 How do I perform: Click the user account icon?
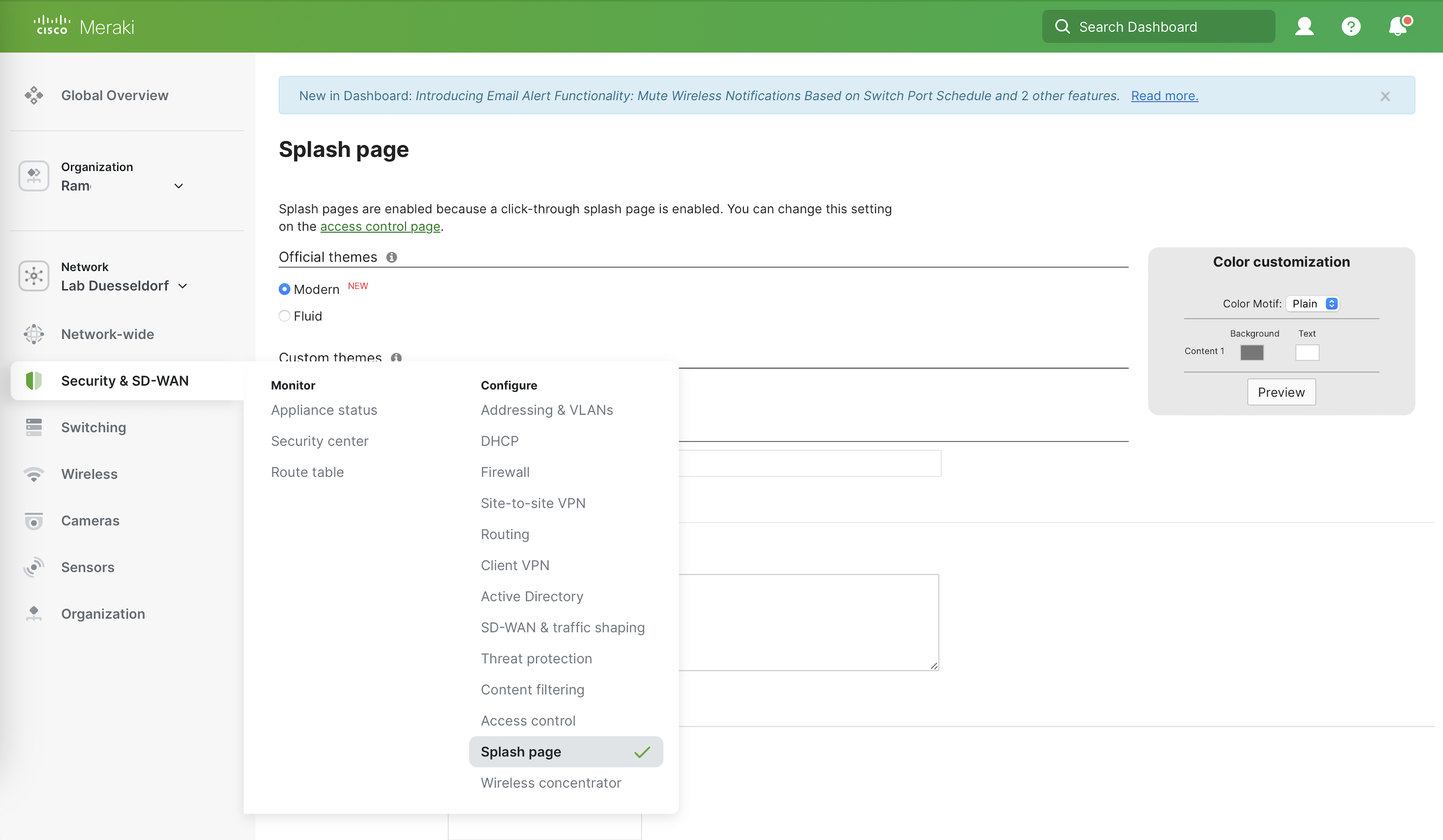1304,26
